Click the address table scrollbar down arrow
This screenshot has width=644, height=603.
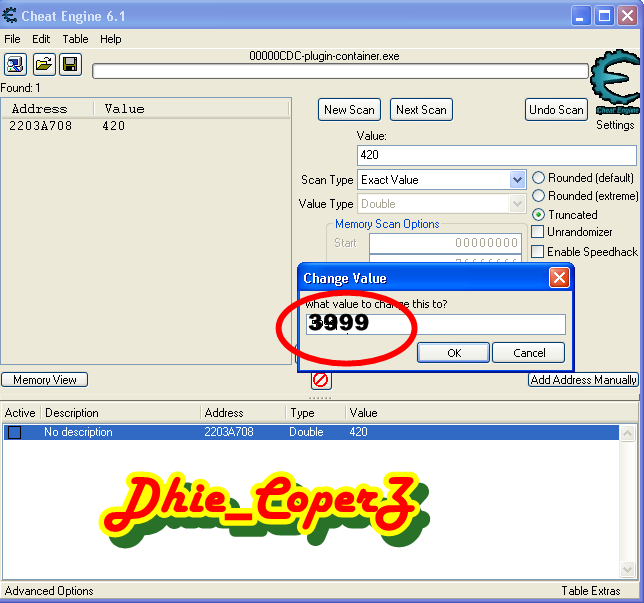[x=628, y=570]
